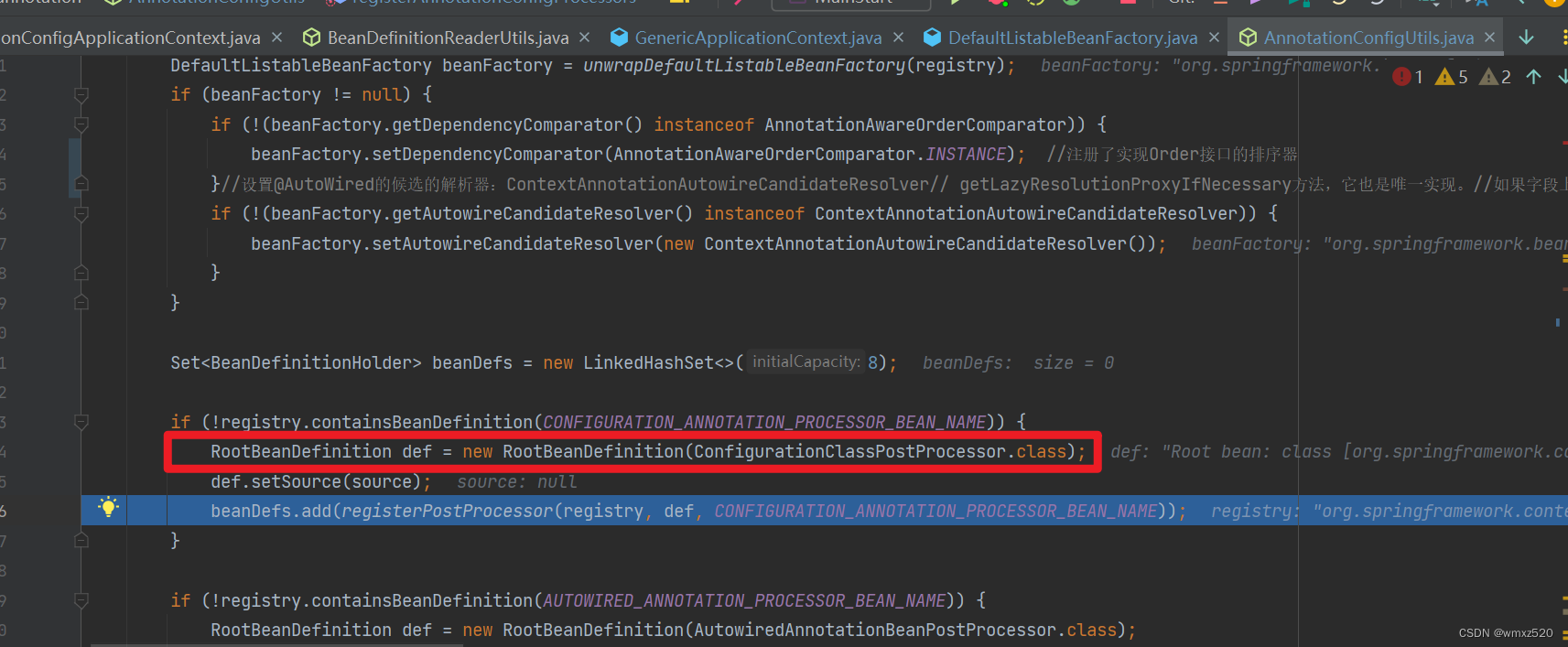Switch to GenericApplicationContext.java tab
Screen dimensions: 1568x647
point(758,38)
